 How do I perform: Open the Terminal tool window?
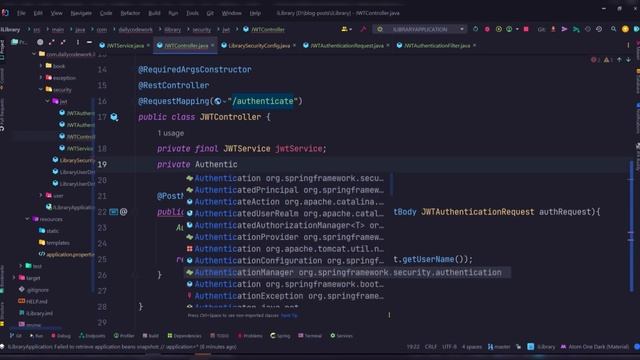click(x=310, y=336)
